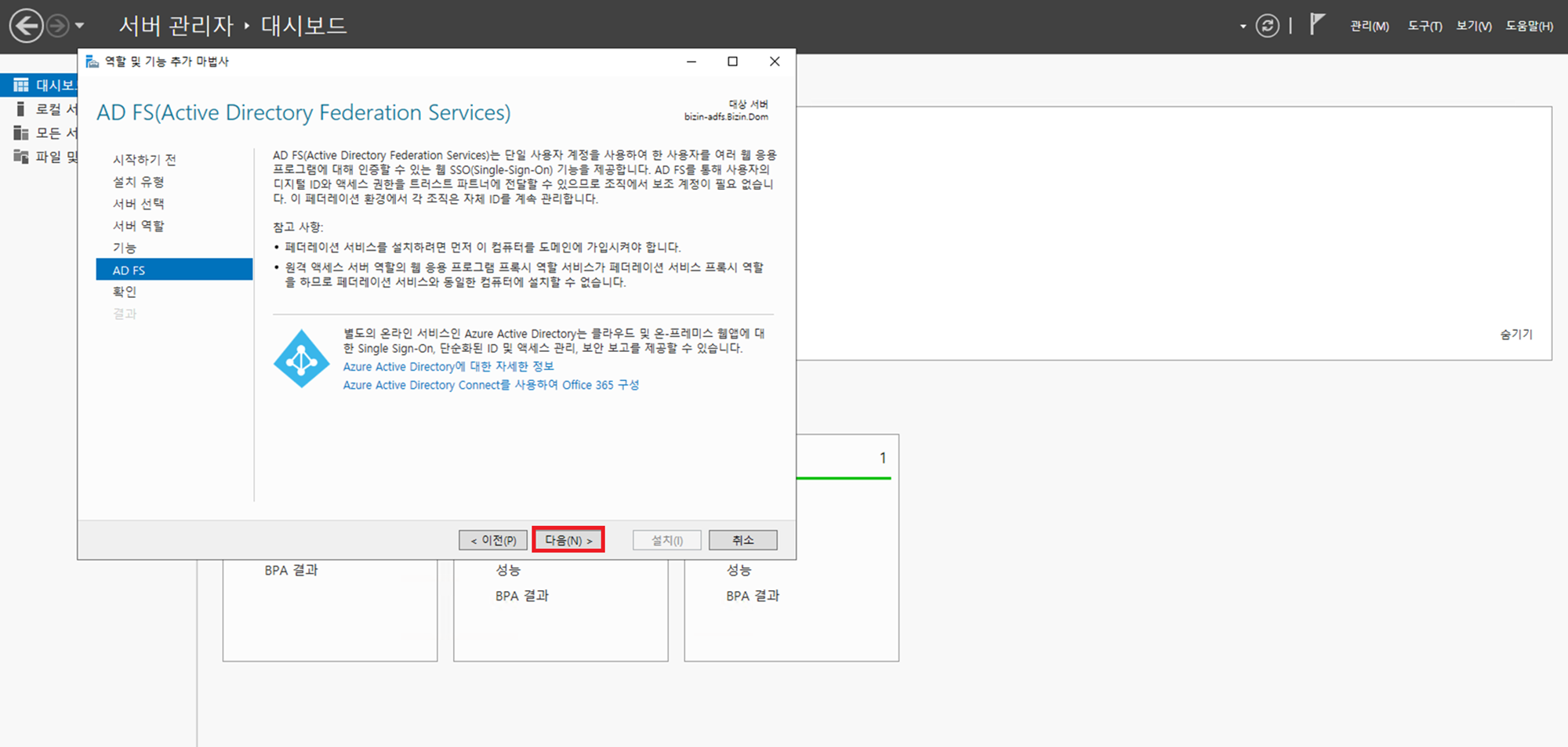Go to the 기능 wizard step
Image resolution: width=1568 pixels, height=747 pixels.
[124, 248]
